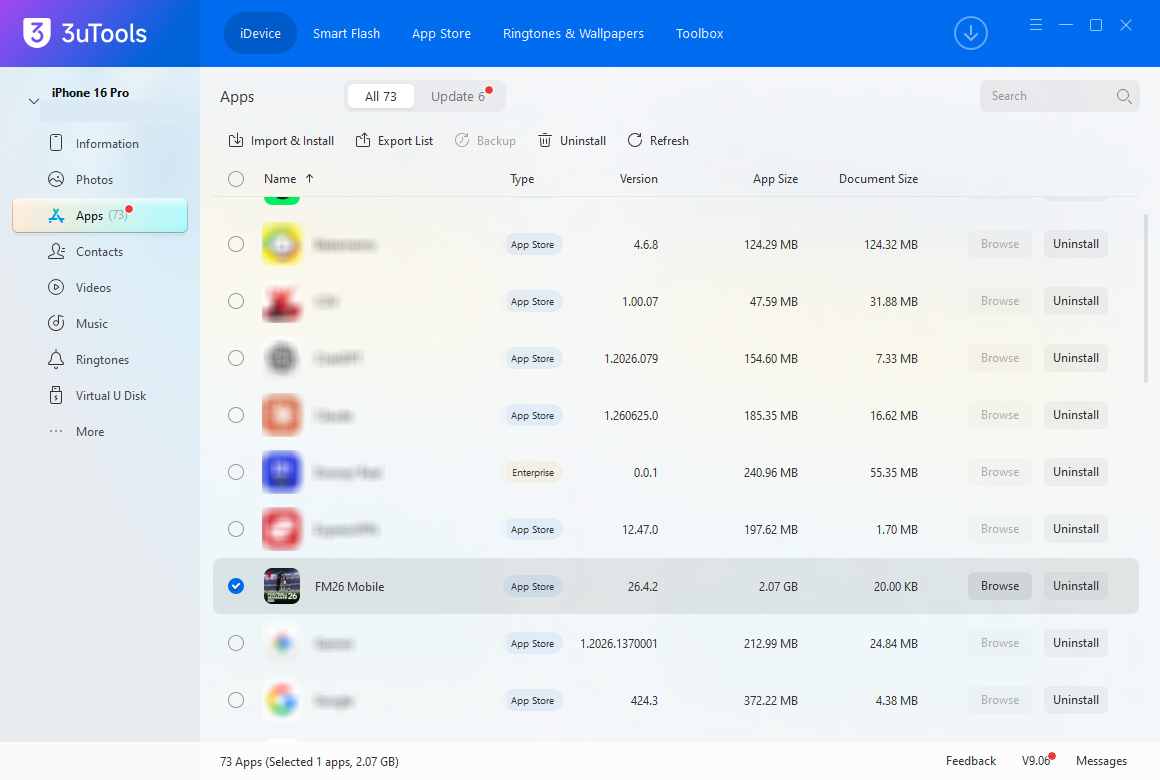Collapse the iPhone 16 Pro device tree
The image size is (1160, 780).
pos(33,101)
